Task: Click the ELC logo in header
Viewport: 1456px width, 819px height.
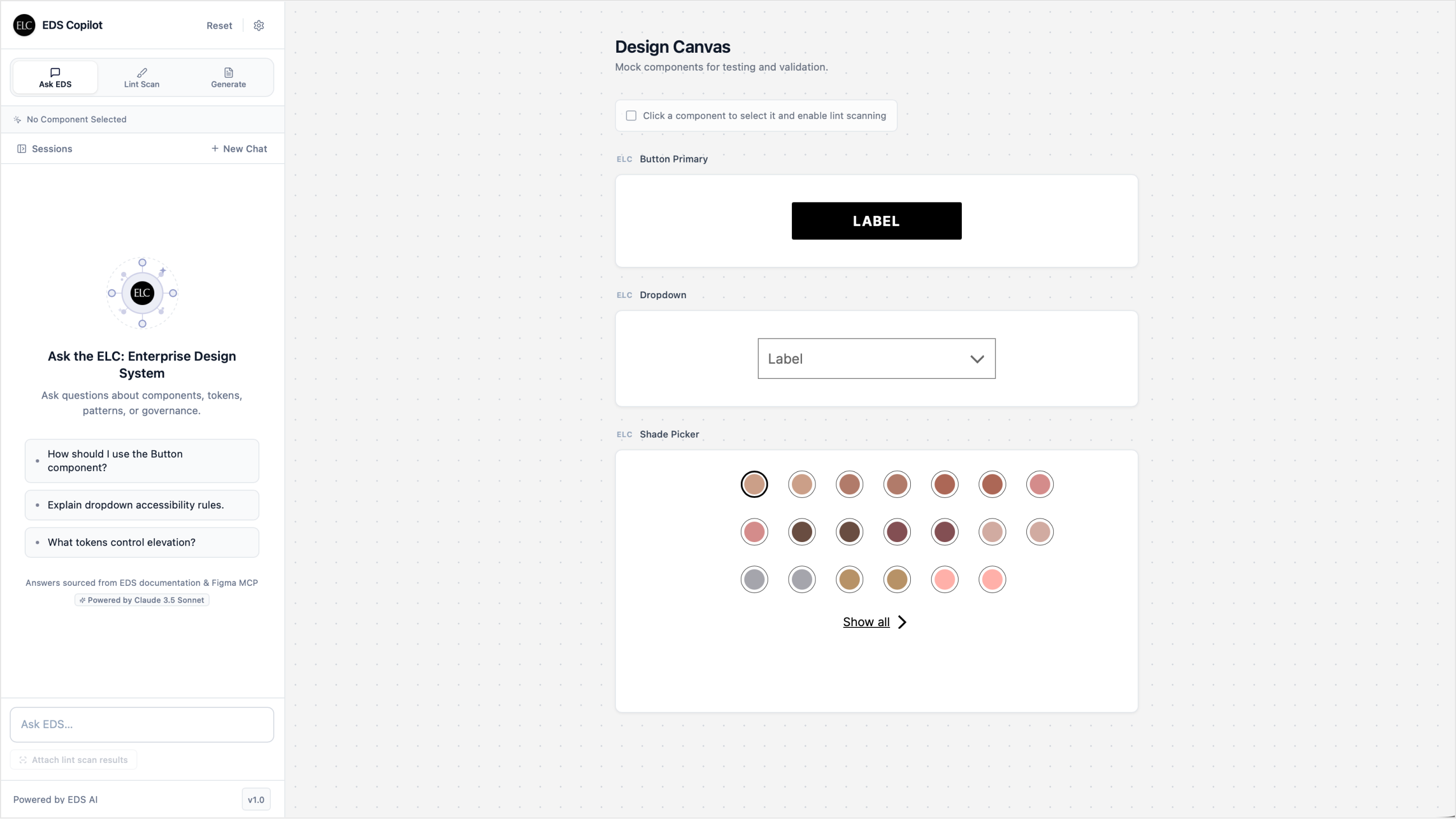Action: [x=24, y=25]
